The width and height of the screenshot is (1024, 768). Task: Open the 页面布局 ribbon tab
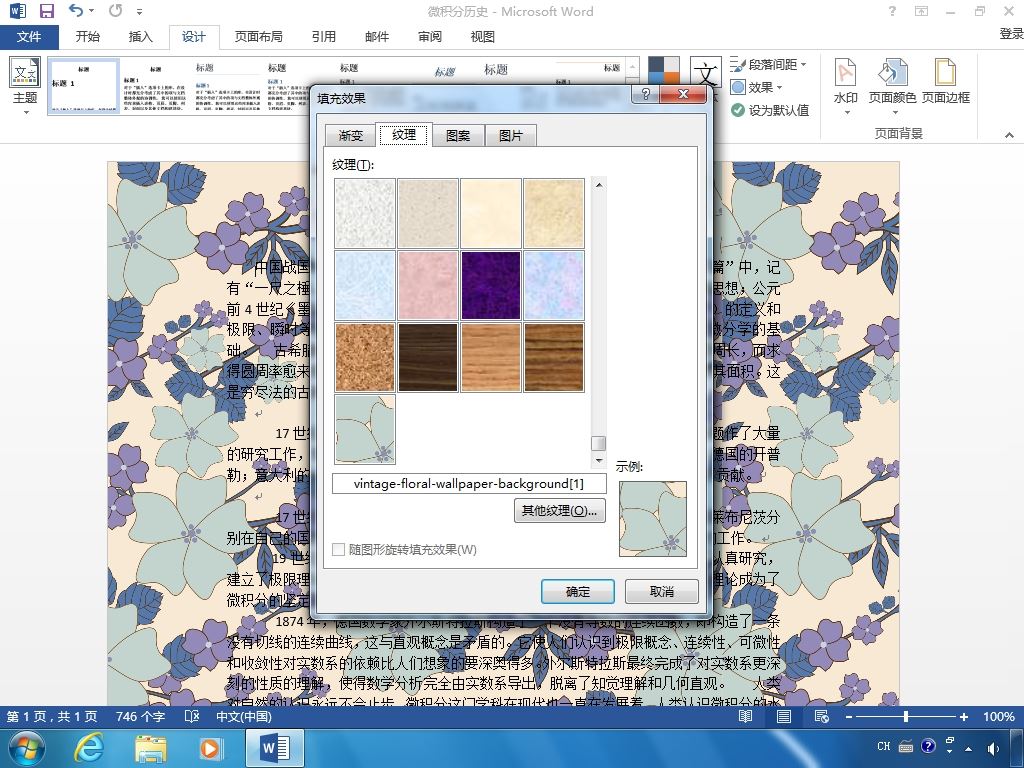coord(259,37)
